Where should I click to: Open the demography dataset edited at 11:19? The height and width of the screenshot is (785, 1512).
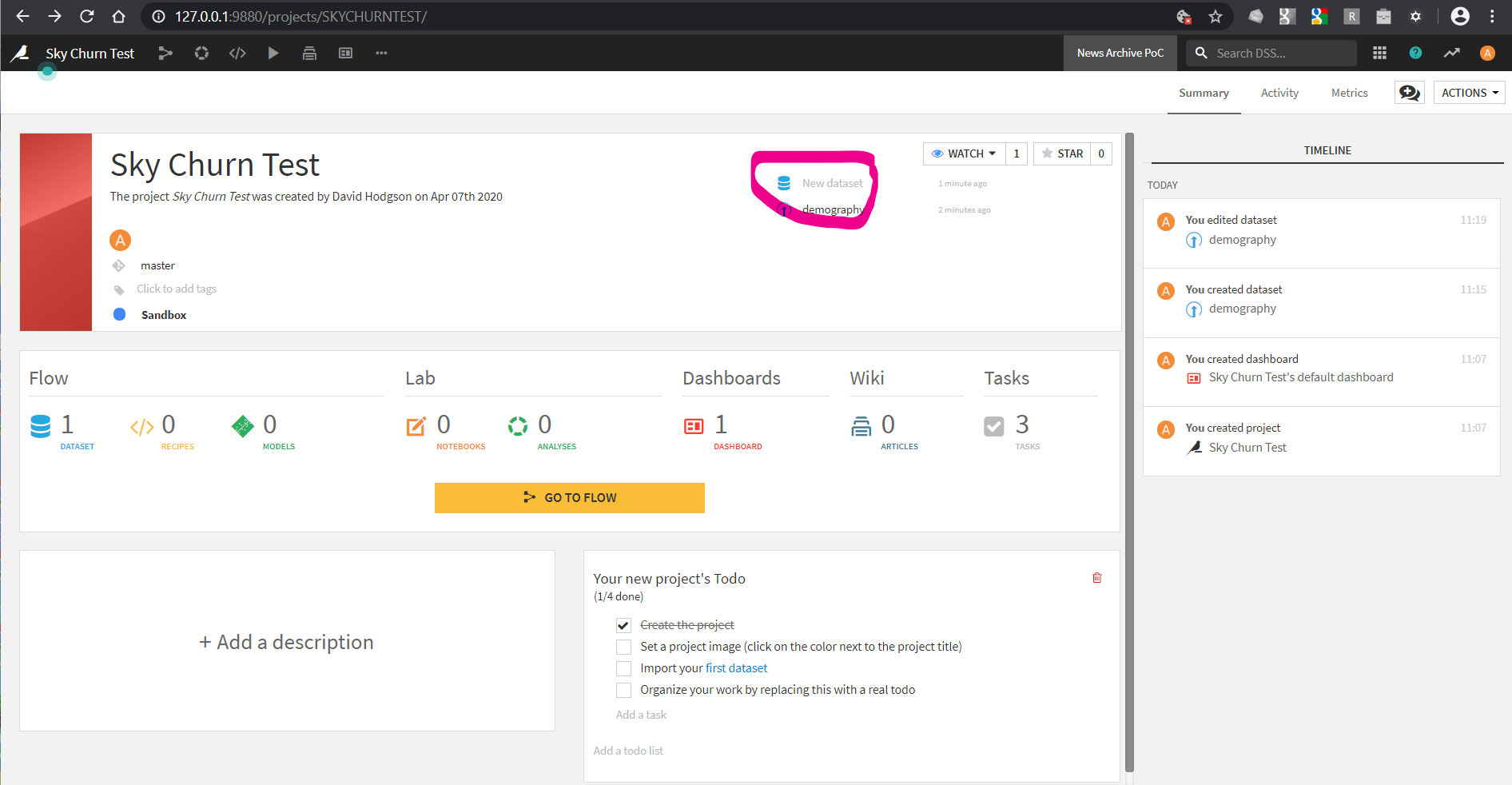click(1242, 240)
